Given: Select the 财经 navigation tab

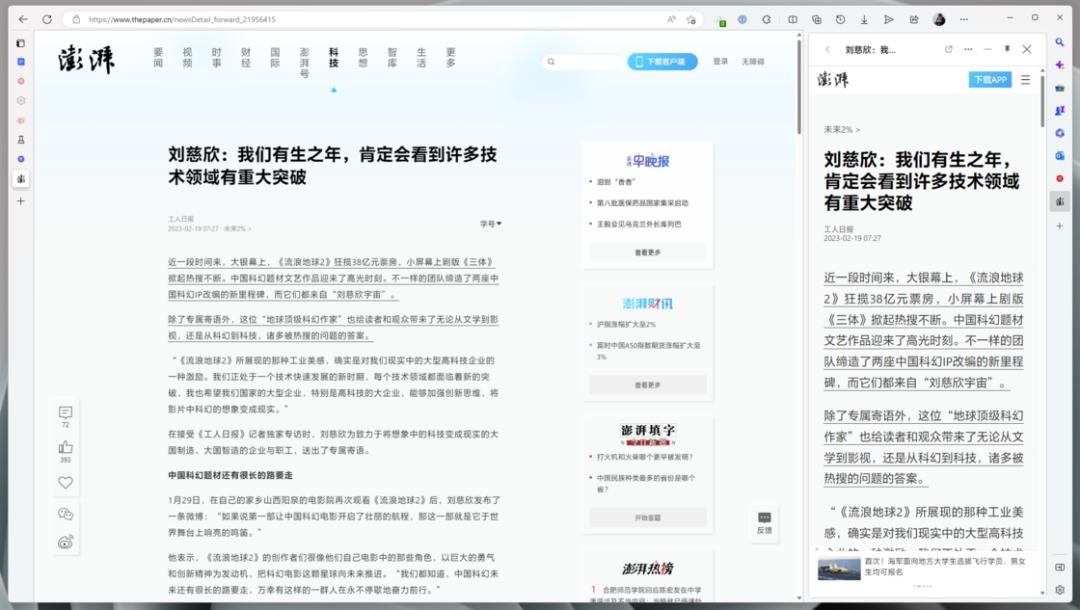Looking at the screenshot, I should pos(245,57).
